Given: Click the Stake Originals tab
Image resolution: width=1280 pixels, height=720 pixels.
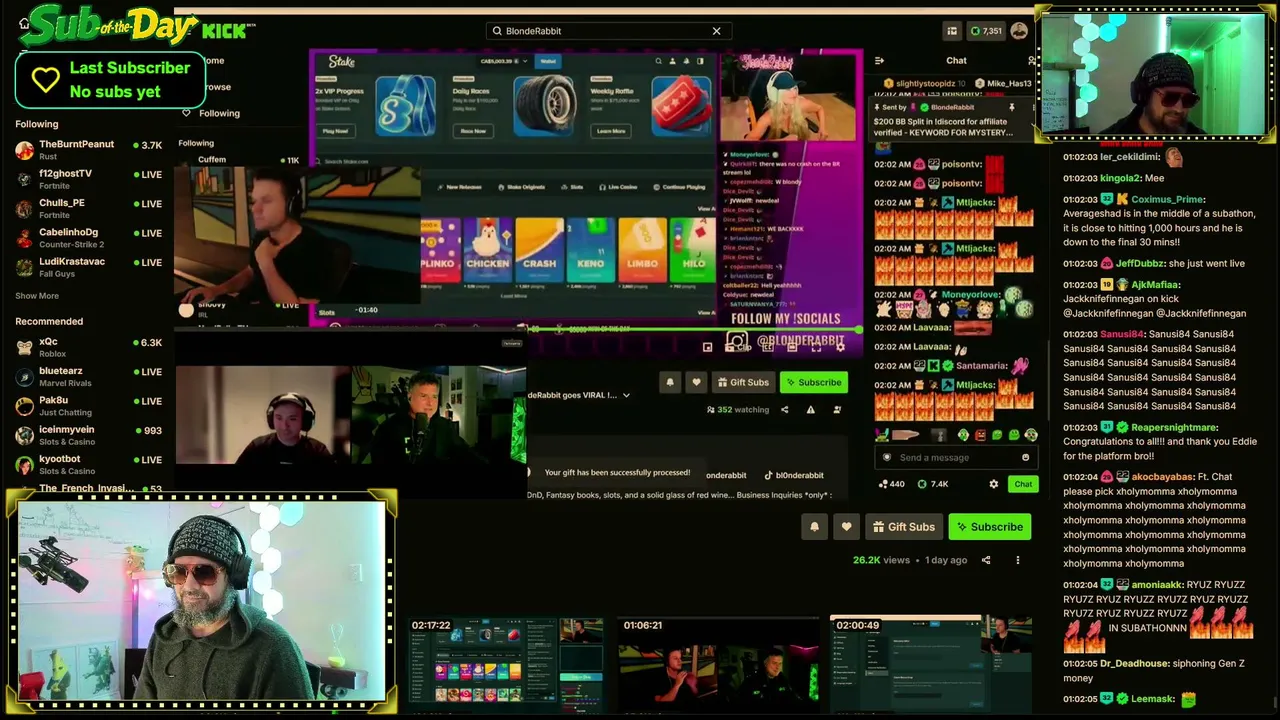Looking at the screenshot, I should pos(521,187).
